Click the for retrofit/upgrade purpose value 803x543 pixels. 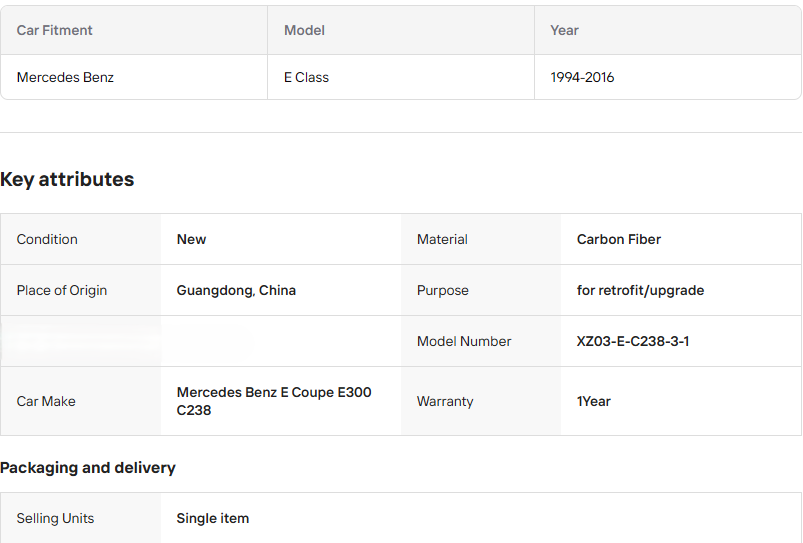[x=640, y=290]
